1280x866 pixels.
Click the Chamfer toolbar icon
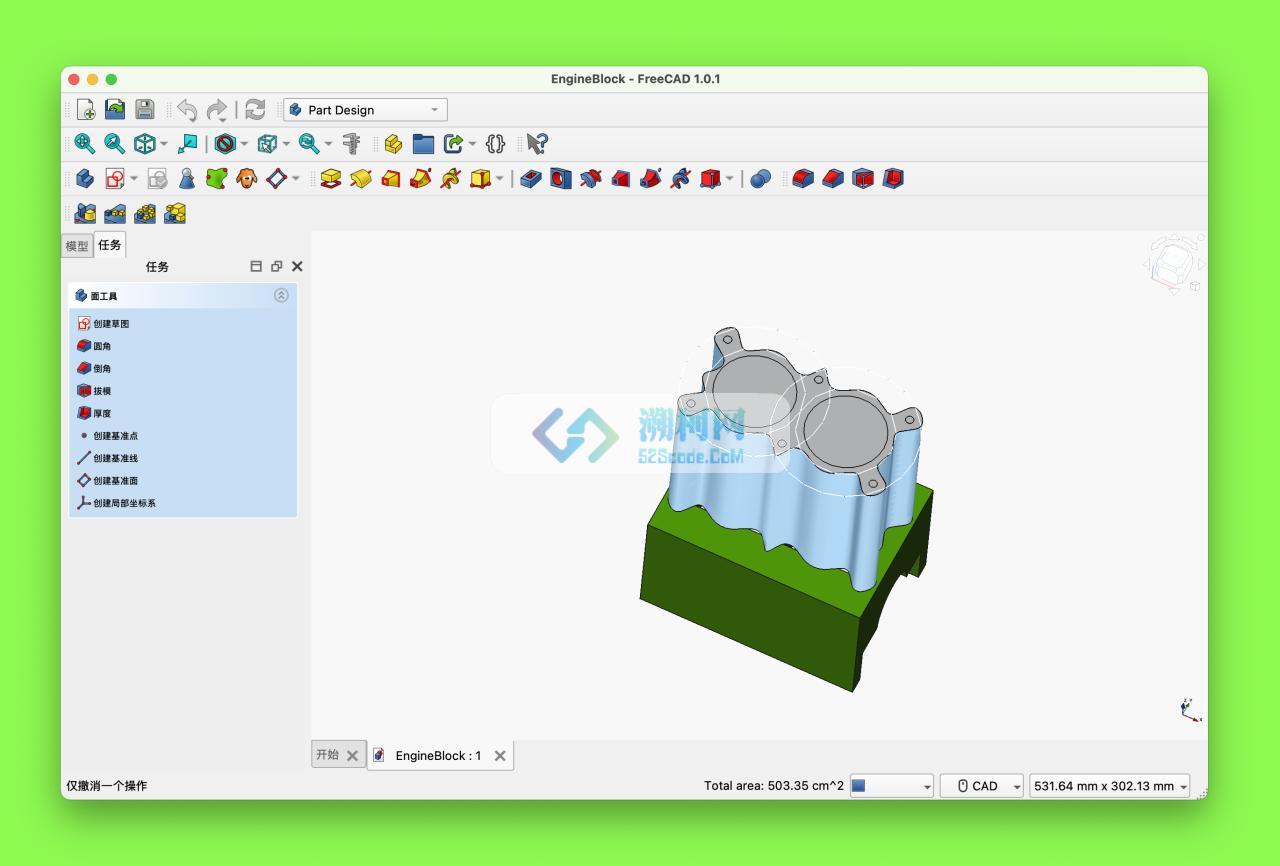pyautogui.click(x=833, y=179)
